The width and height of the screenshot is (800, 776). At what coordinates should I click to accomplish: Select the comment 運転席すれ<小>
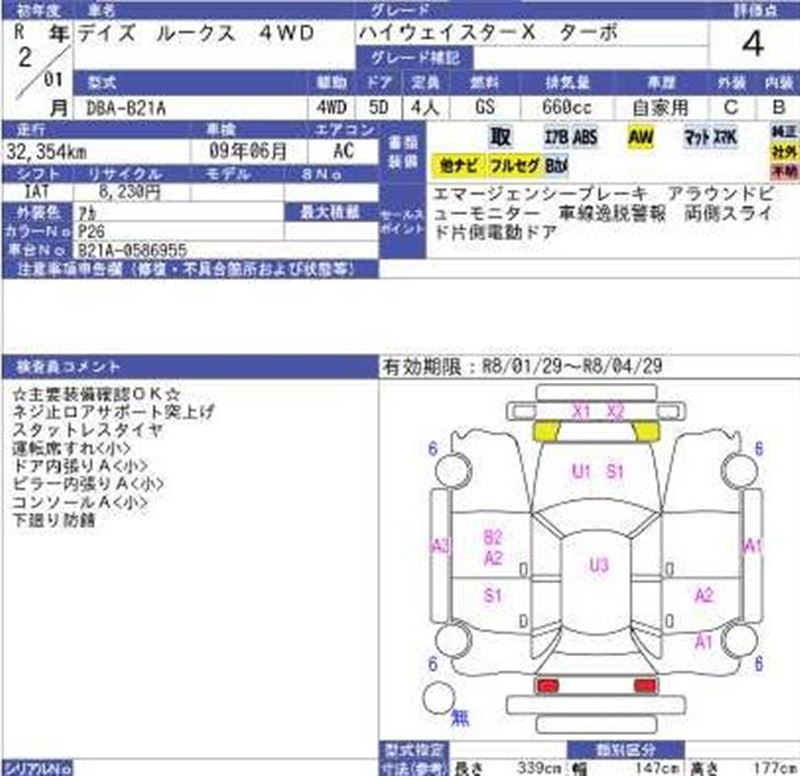point(71,448)
